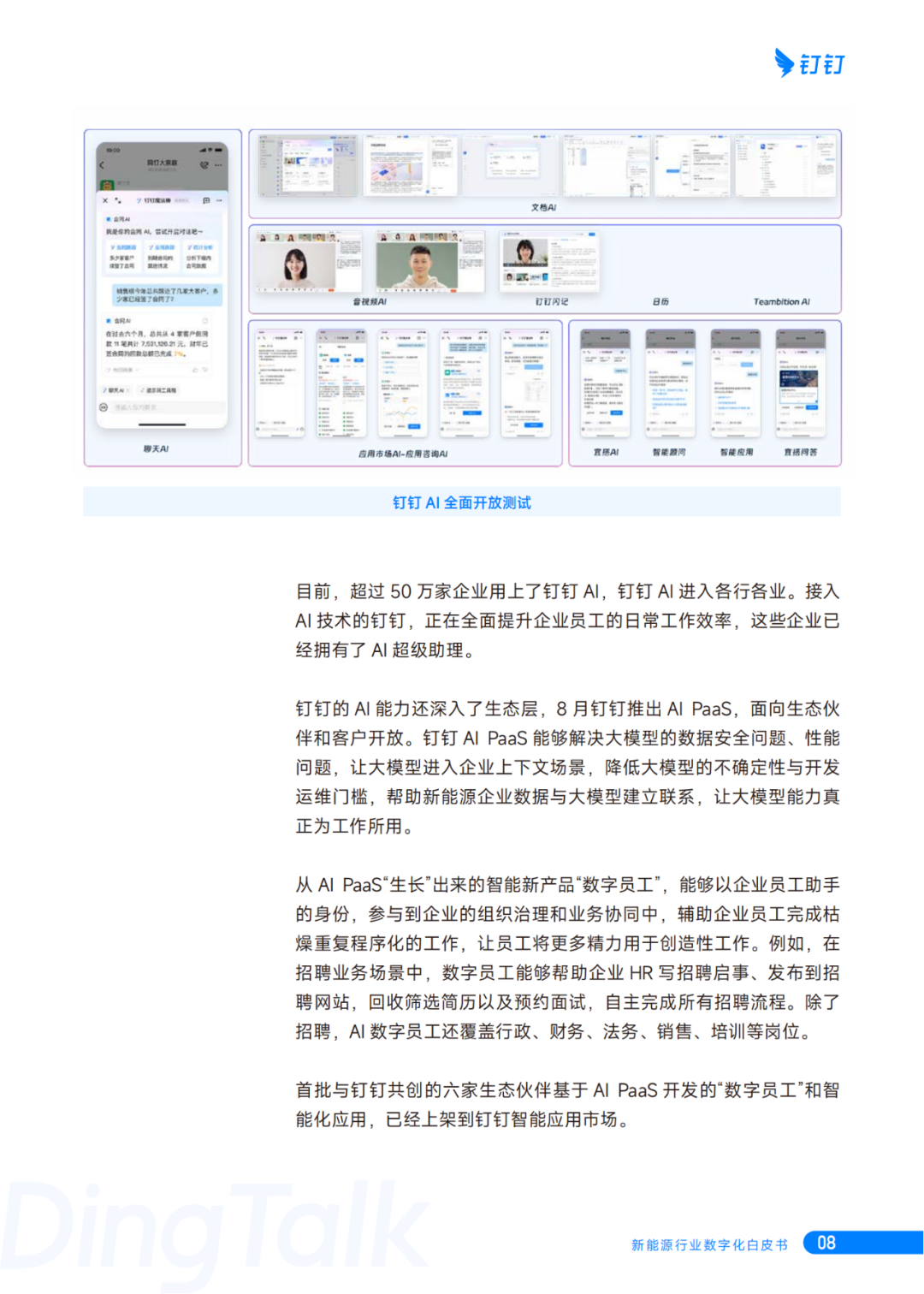Click the paragraph starting 钉钉的 AI 能力还深入了生态层
Image resolution: width=924 pixels, height=1294 pixels.
coord(568,767)
